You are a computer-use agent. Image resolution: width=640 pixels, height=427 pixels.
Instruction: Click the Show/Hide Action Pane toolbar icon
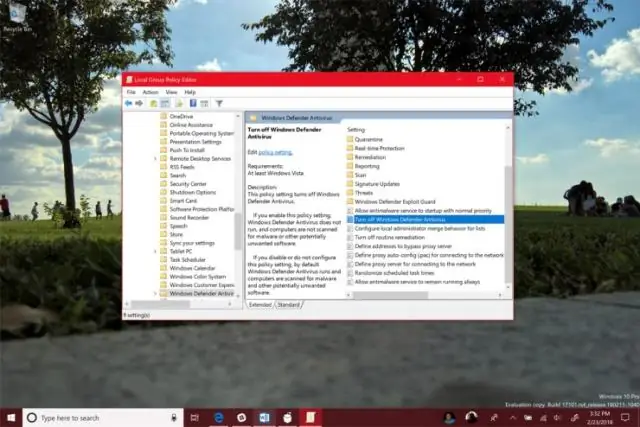pyautogui.click(x=204, y=103)
